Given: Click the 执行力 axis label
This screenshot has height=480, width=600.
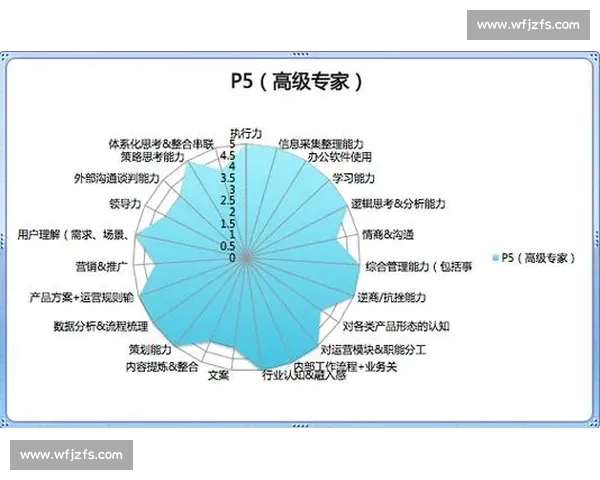Looking at the screenshot, I should pos(246,133).
